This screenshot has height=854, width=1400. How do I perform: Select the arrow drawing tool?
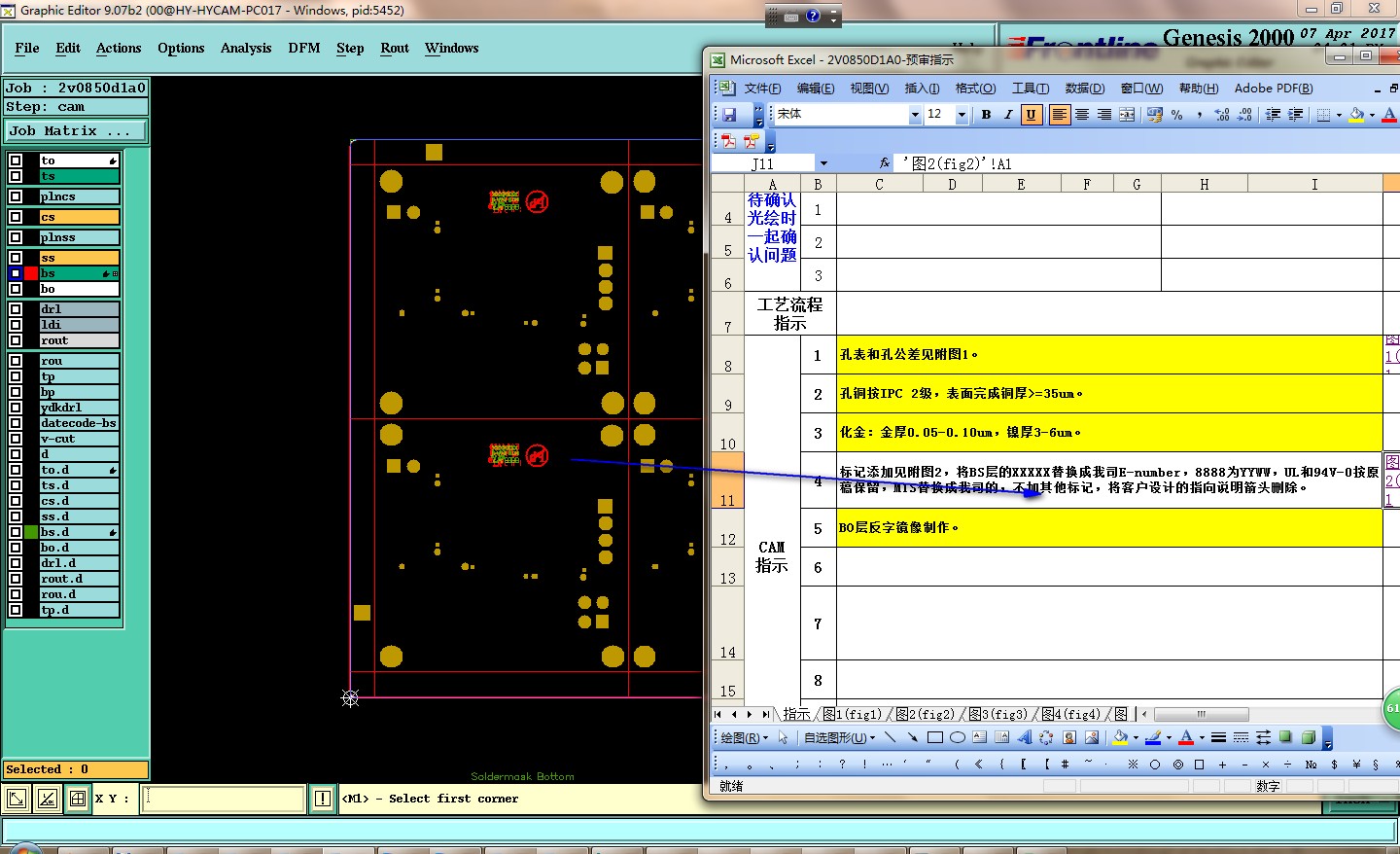click(x=912, y=737)
